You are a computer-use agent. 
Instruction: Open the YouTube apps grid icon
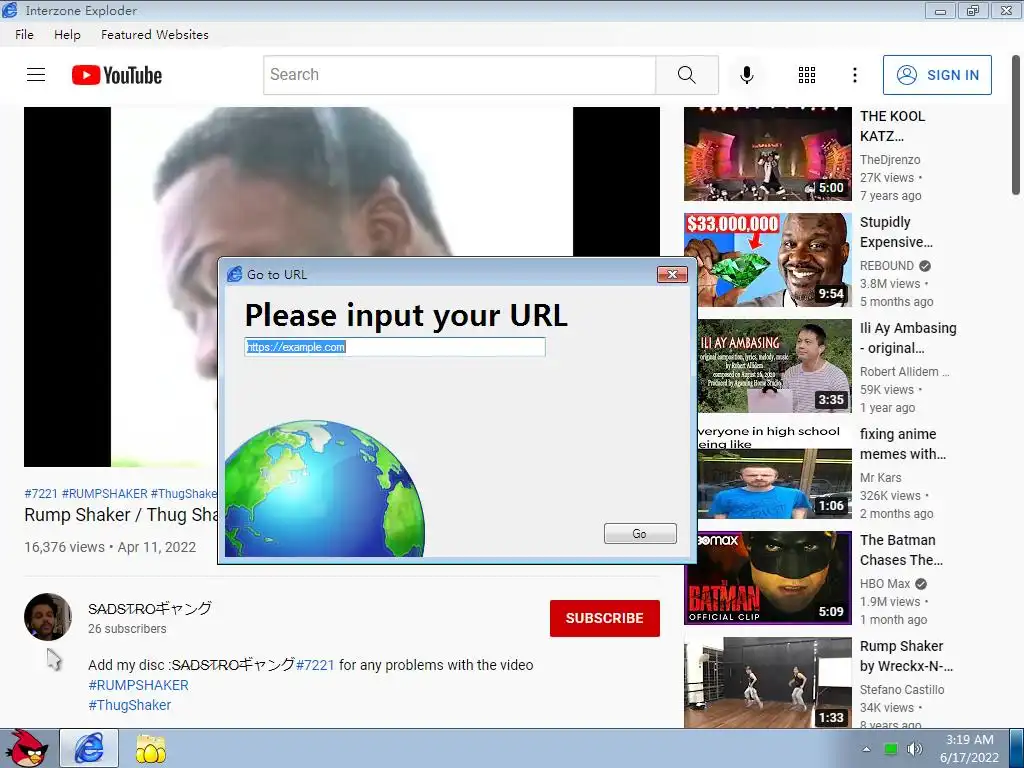807,75
